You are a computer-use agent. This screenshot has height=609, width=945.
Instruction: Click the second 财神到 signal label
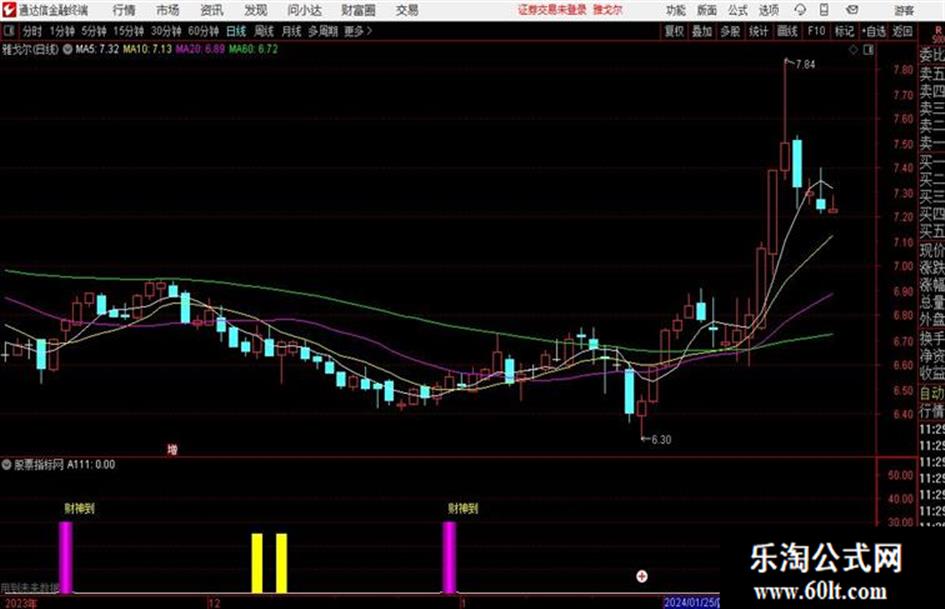(463, 509)
